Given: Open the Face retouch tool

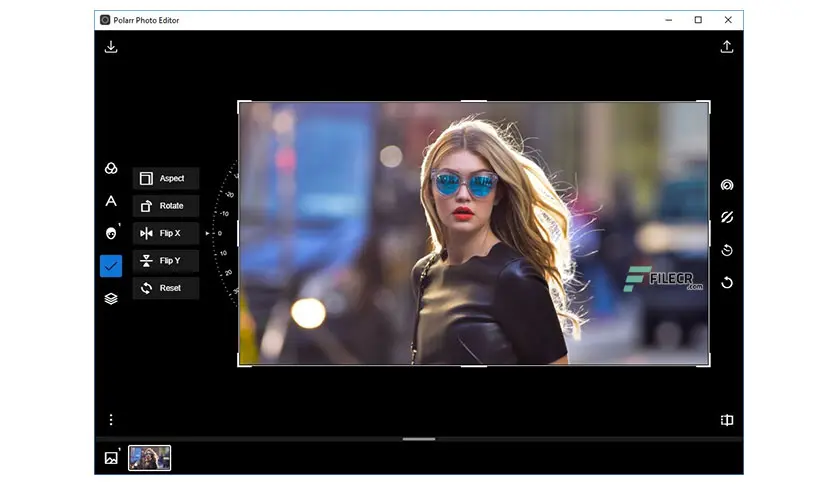Looking at the screenshot, I should click(111, 233).
